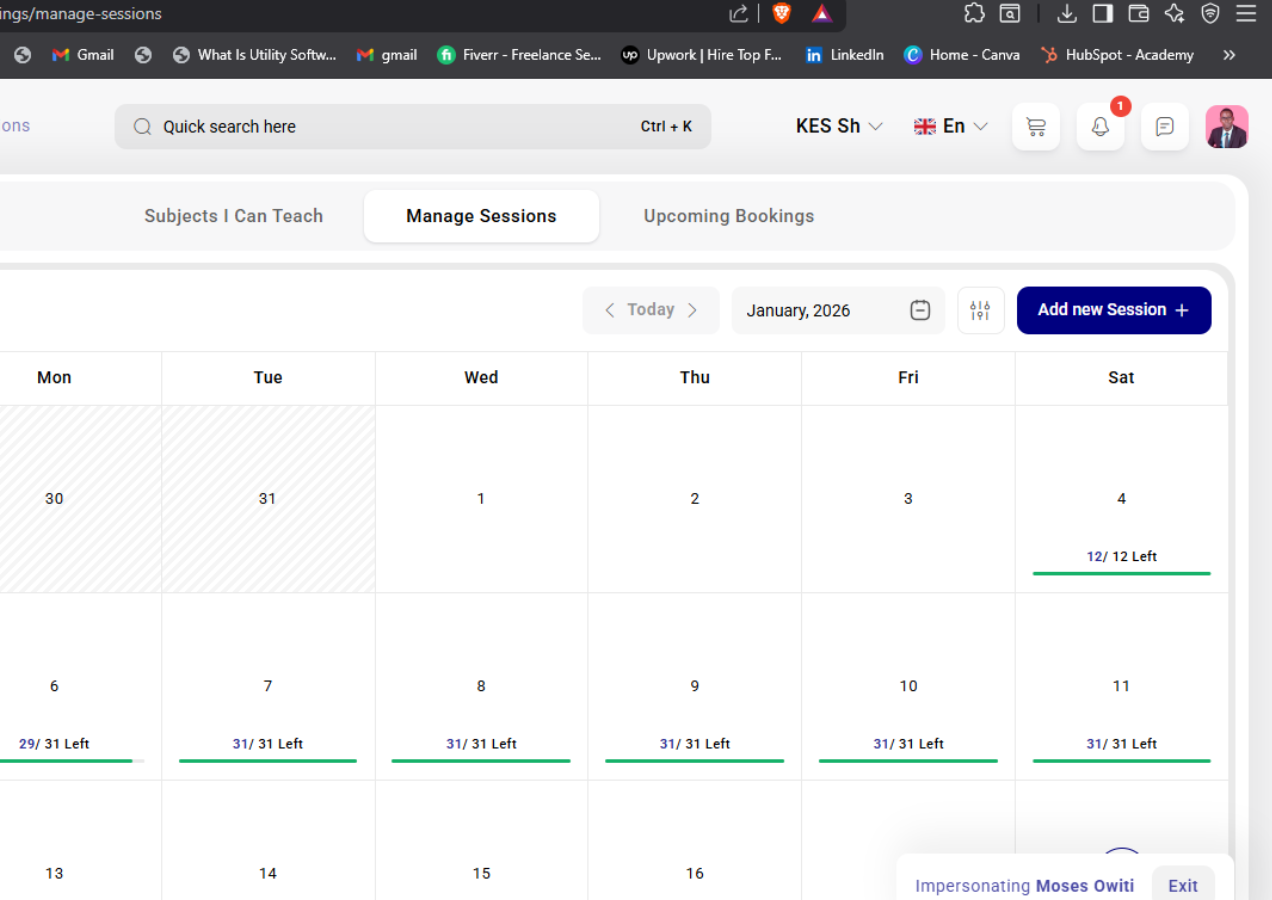Exit impersonation of Moses Owiti
Image resolution: width=1272 pixels, height=900 pixels.
[1182, 885]
